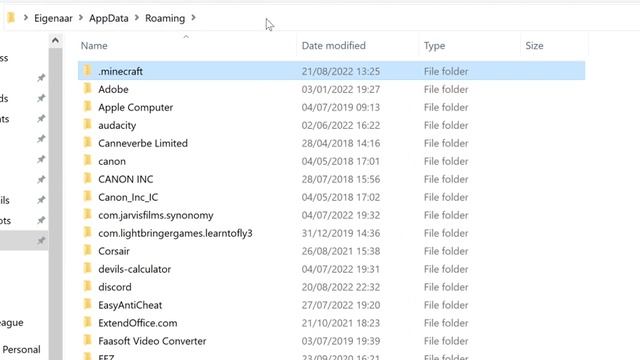The width and height of the screenshot is (640, 360).
Task: Sort files by the Size column
Action: (x=534, y=46)
